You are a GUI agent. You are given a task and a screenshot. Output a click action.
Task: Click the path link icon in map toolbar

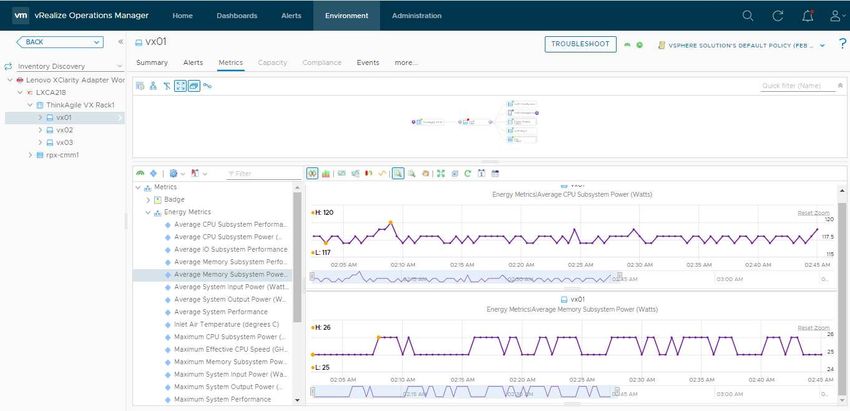click(207, 86)
